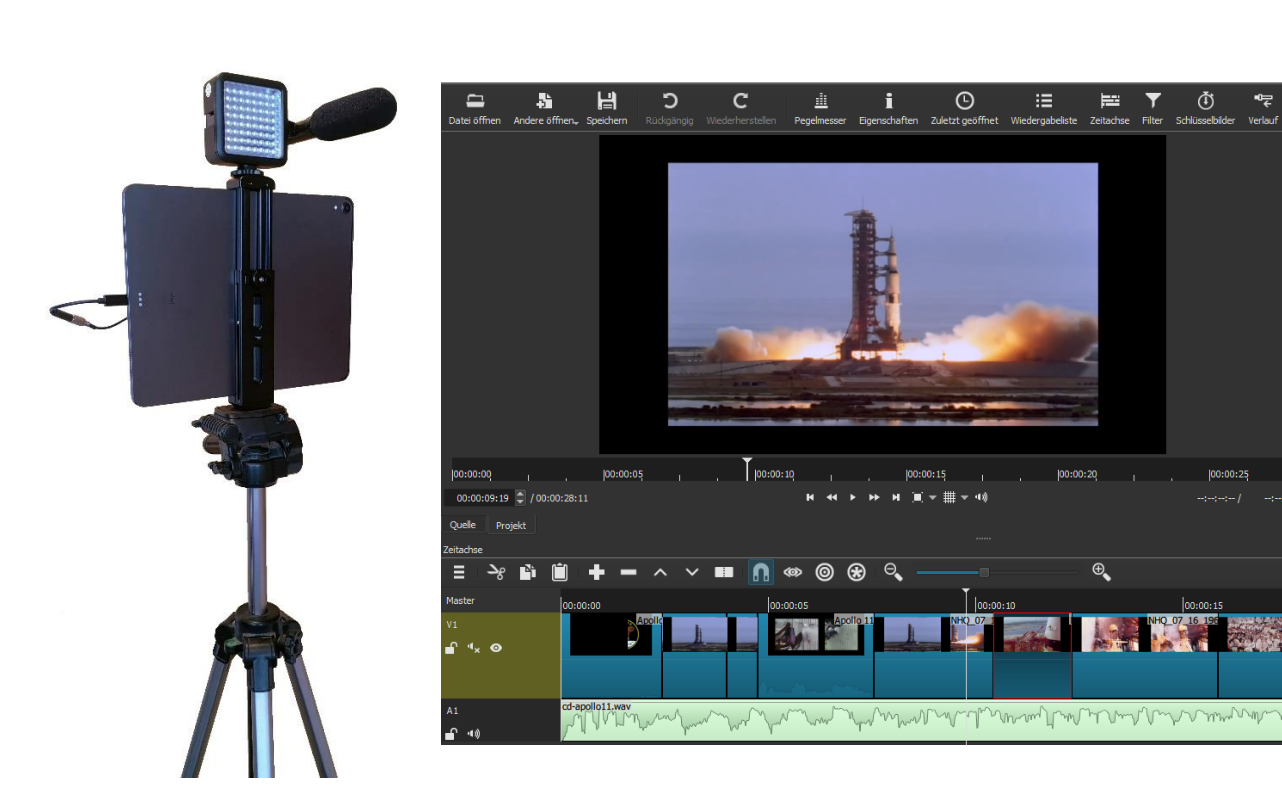This screenshot has height=789, width=1282.
Task: Click the fast forward playback button
Action: [x=874, y=497]
